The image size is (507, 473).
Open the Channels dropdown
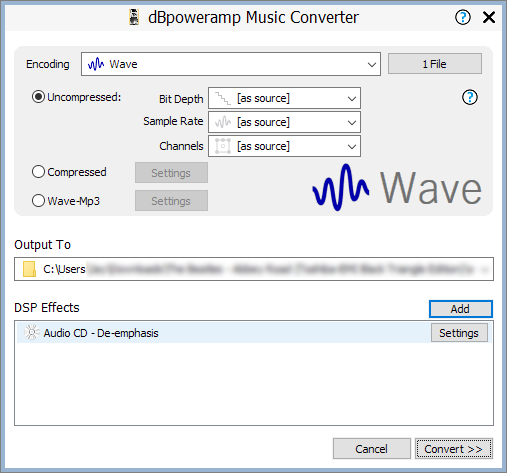[284, 146]
